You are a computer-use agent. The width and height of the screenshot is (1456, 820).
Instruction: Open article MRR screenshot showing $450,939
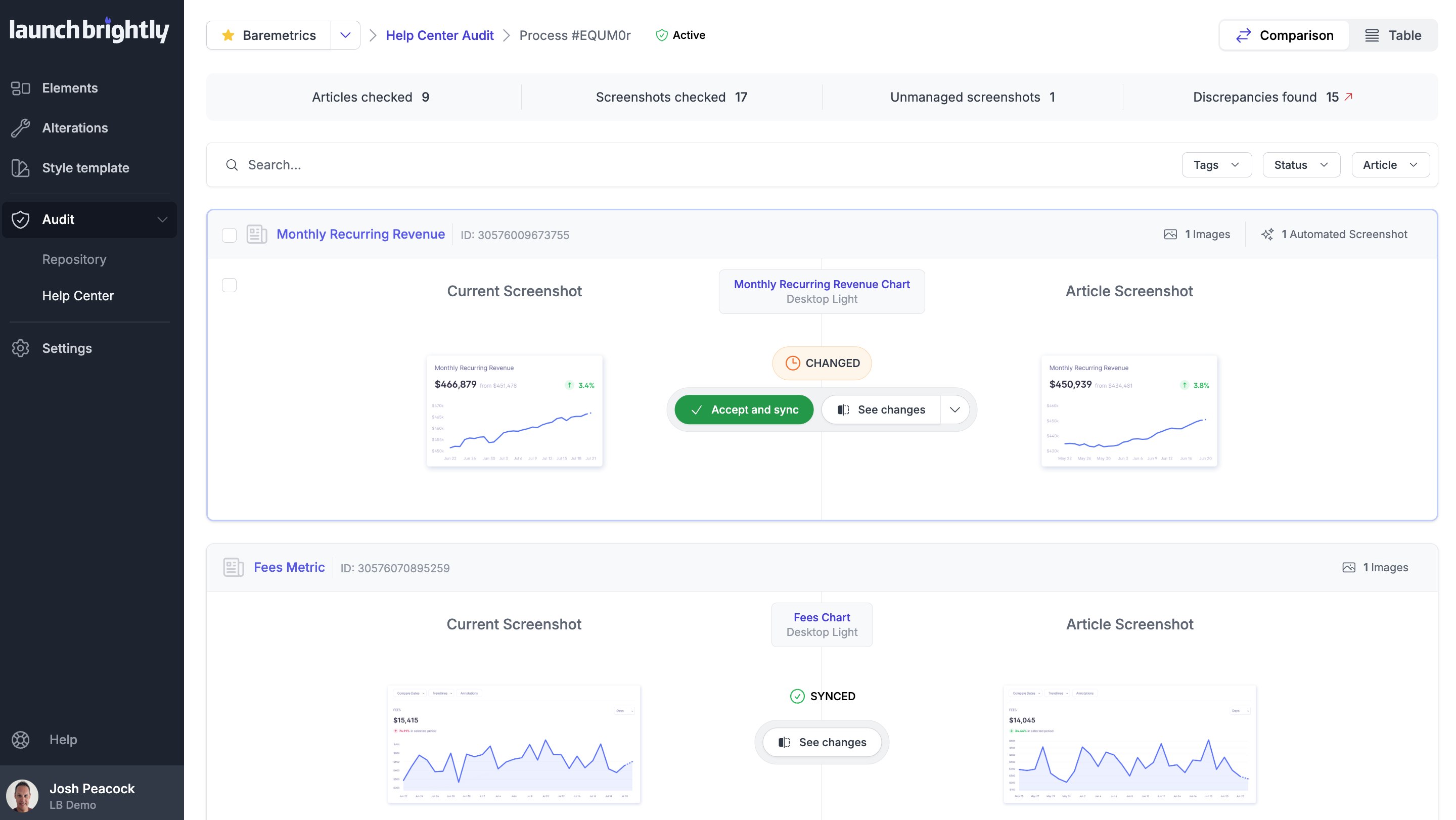tap(1129, 411)
